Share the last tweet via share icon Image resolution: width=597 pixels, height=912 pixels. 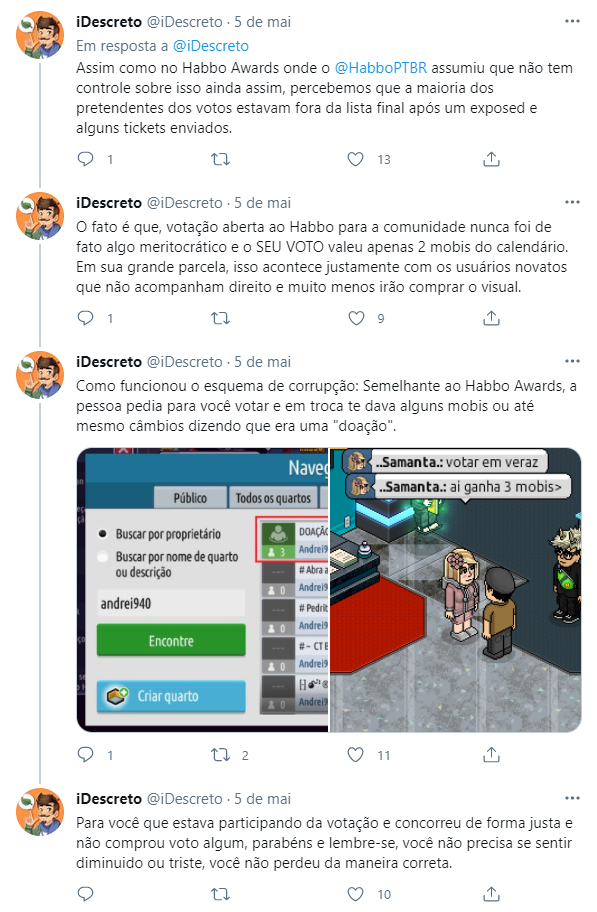pyautogui.click(x=491, y=893)
